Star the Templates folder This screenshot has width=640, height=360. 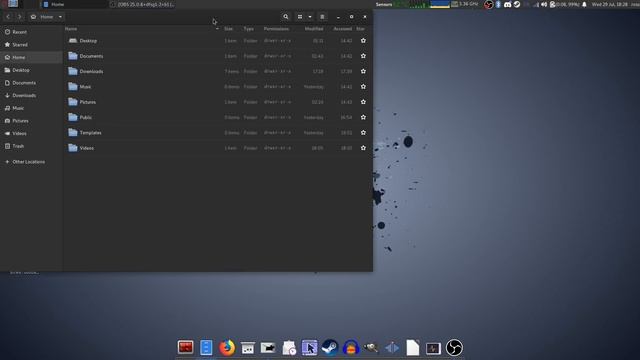tap(363, 133)
